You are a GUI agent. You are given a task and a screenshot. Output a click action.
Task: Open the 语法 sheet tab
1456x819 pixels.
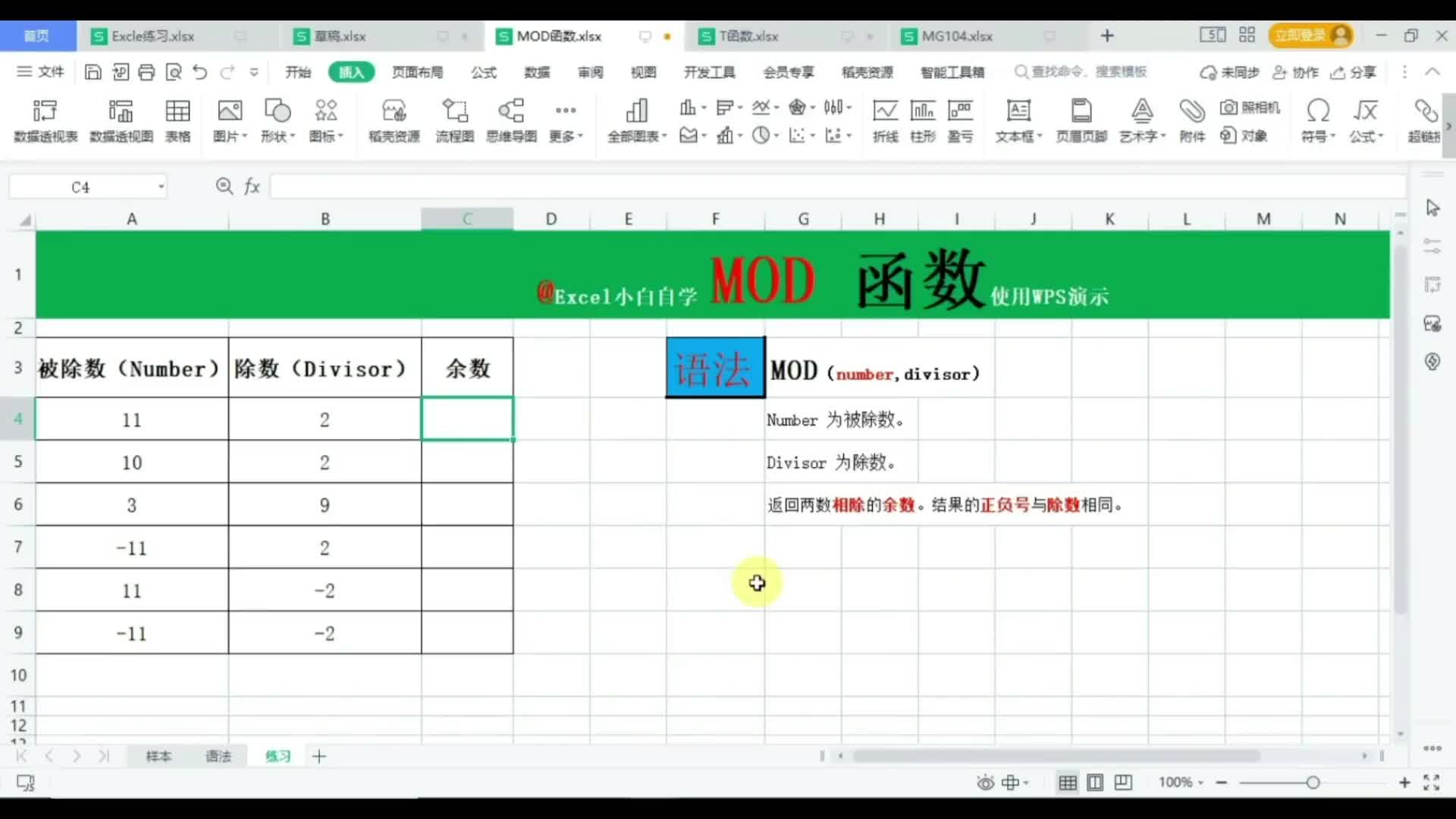218,756
